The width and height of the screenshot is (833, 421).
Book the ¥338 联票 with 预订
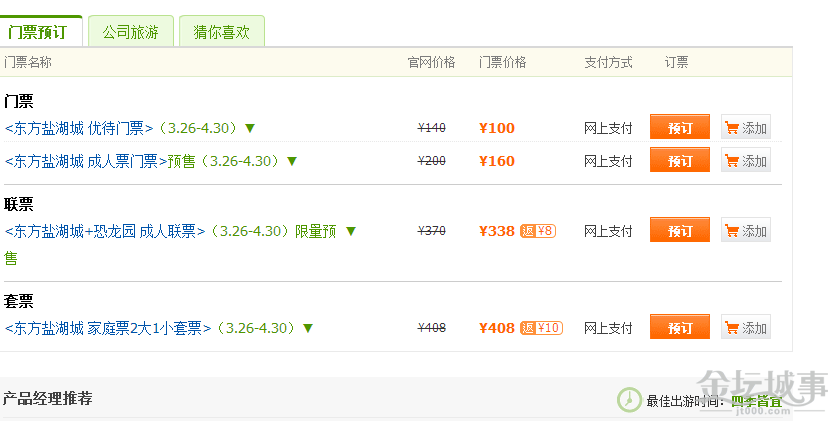679,230
